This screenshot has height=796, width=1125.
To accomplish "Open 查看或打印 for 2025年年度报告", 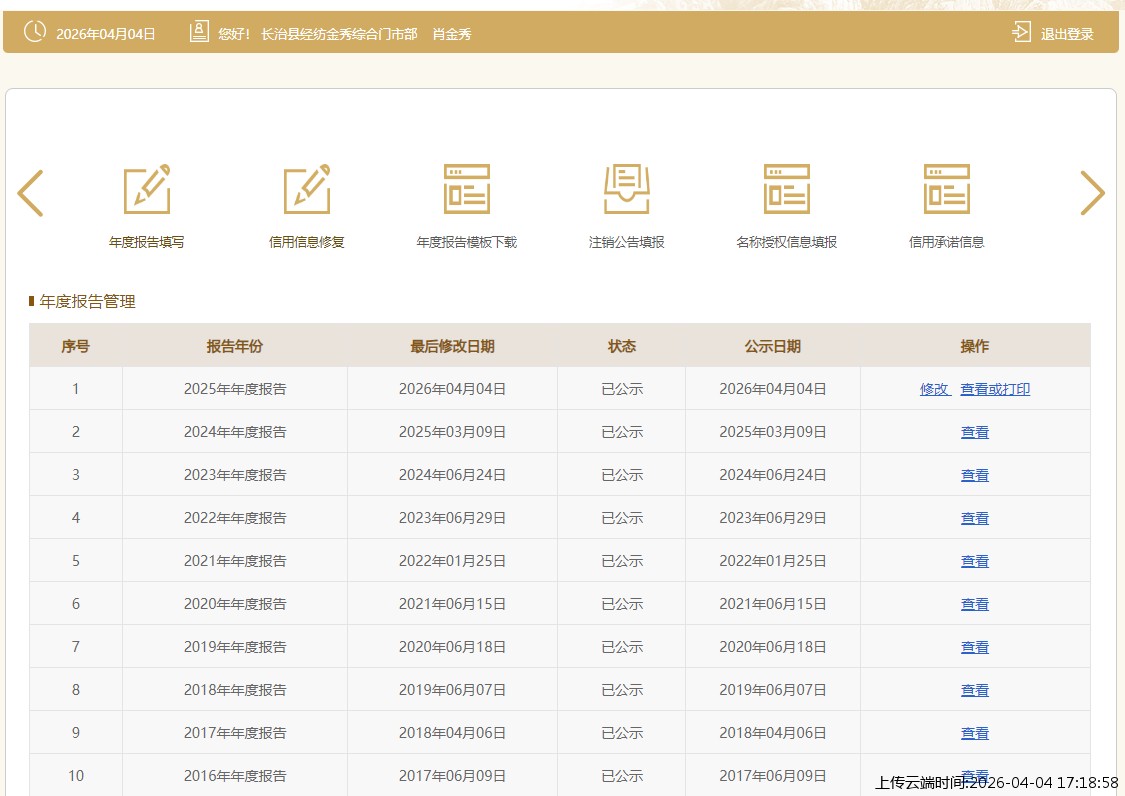I will point(995,389).
